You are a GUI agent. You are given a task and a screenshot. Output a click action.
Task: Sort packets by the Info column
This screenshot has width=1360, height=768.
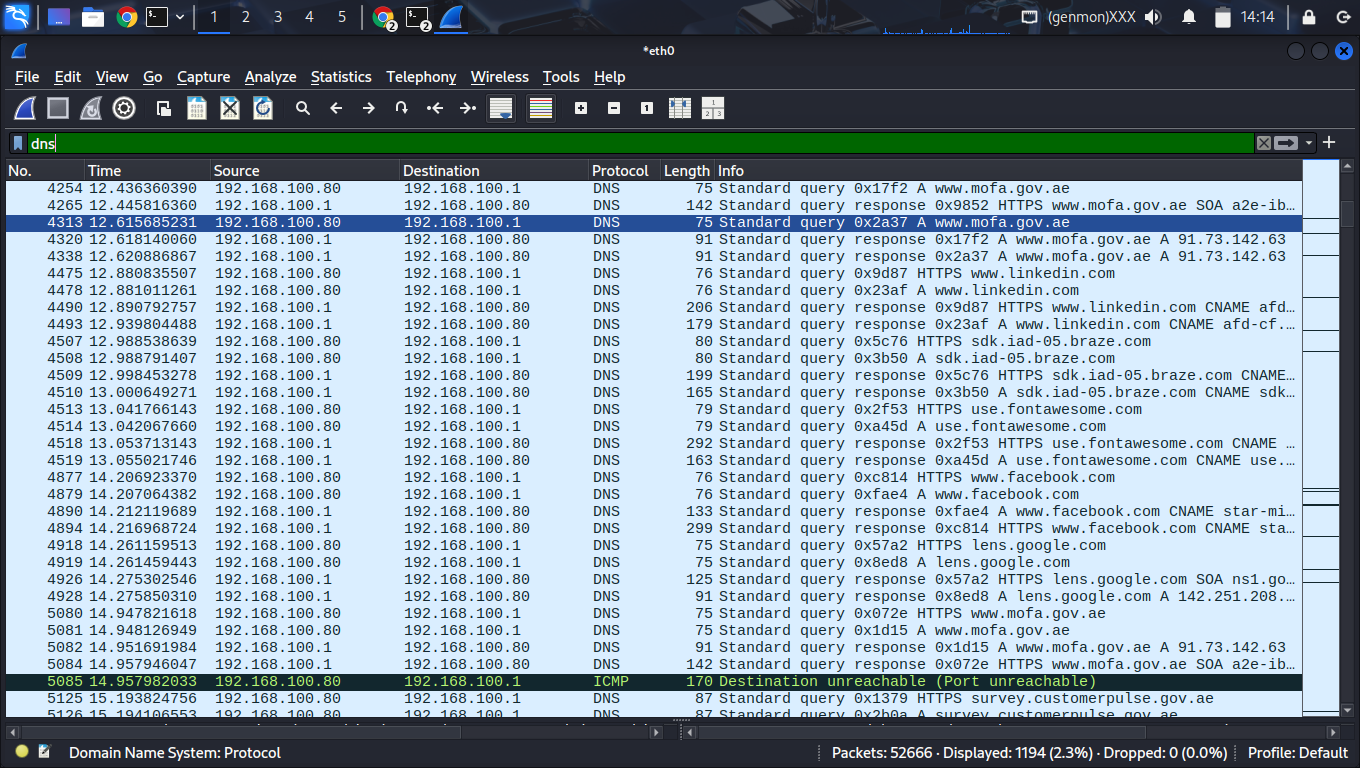[1007, 171]
